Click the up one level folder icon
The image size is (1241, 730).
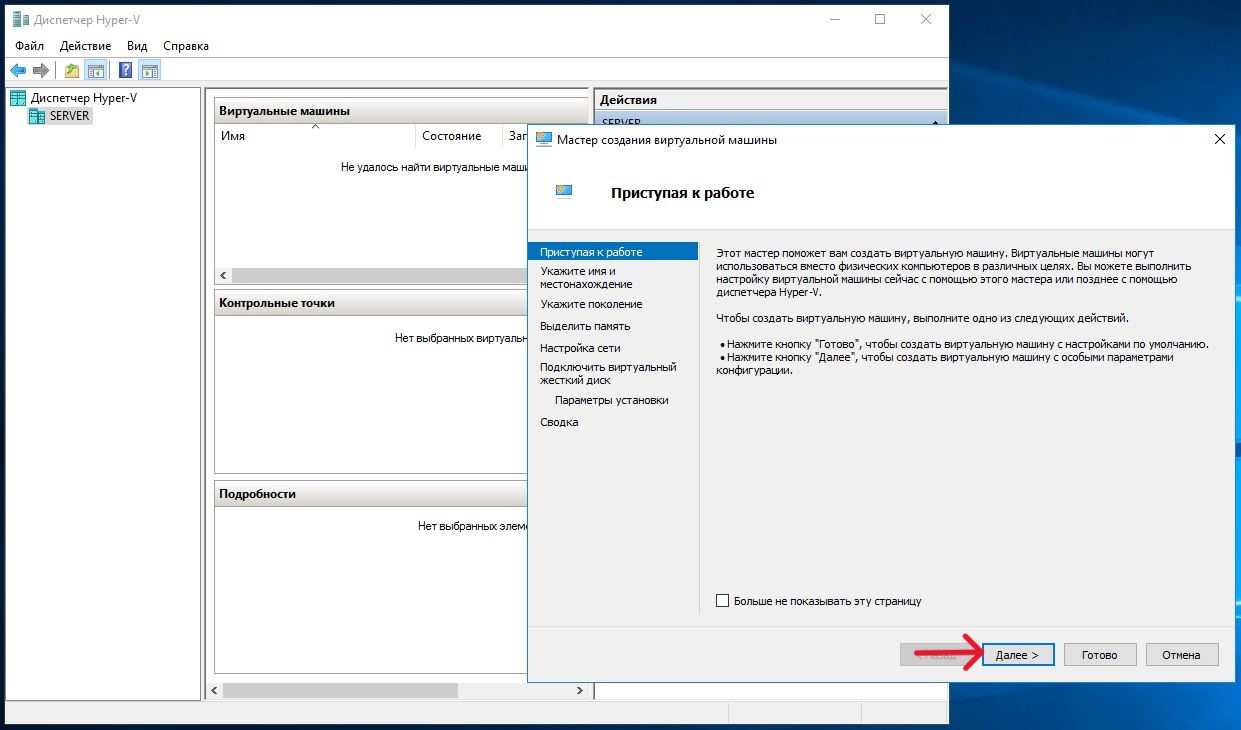tap(71, 70)
